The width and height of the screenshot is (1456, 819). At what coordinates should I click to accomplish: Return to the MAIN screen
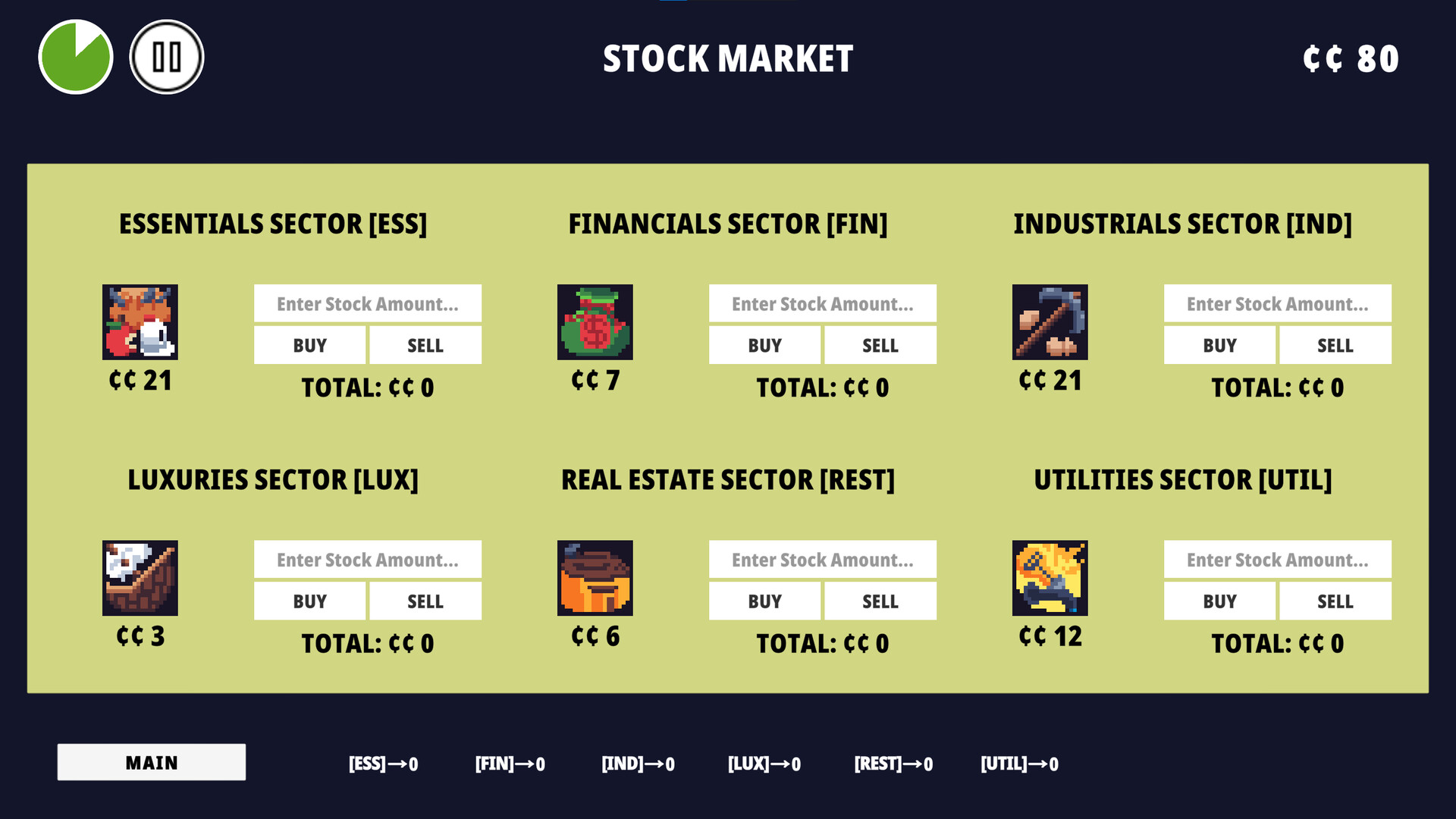coord(152,762)
